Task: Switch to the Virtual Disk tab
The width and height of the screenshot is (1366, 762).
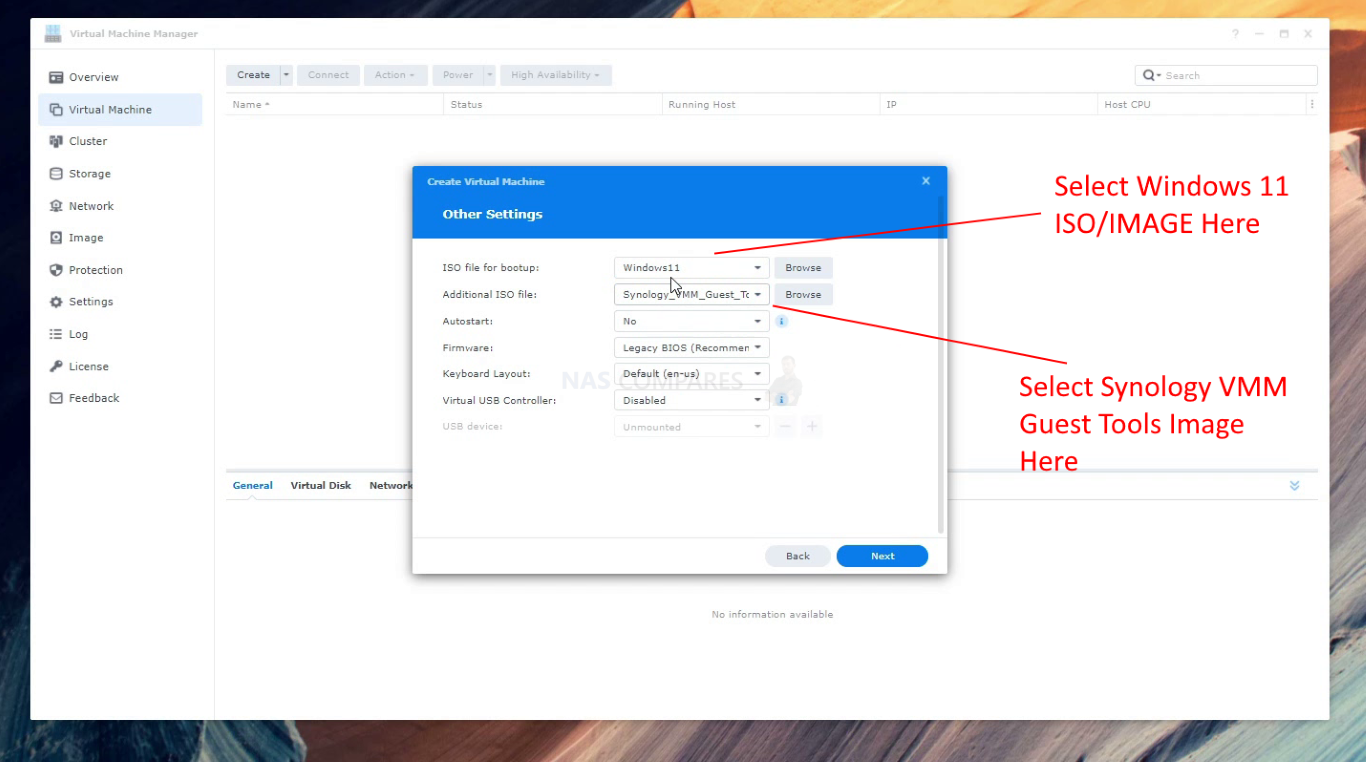Action: [x=321, y=486]
